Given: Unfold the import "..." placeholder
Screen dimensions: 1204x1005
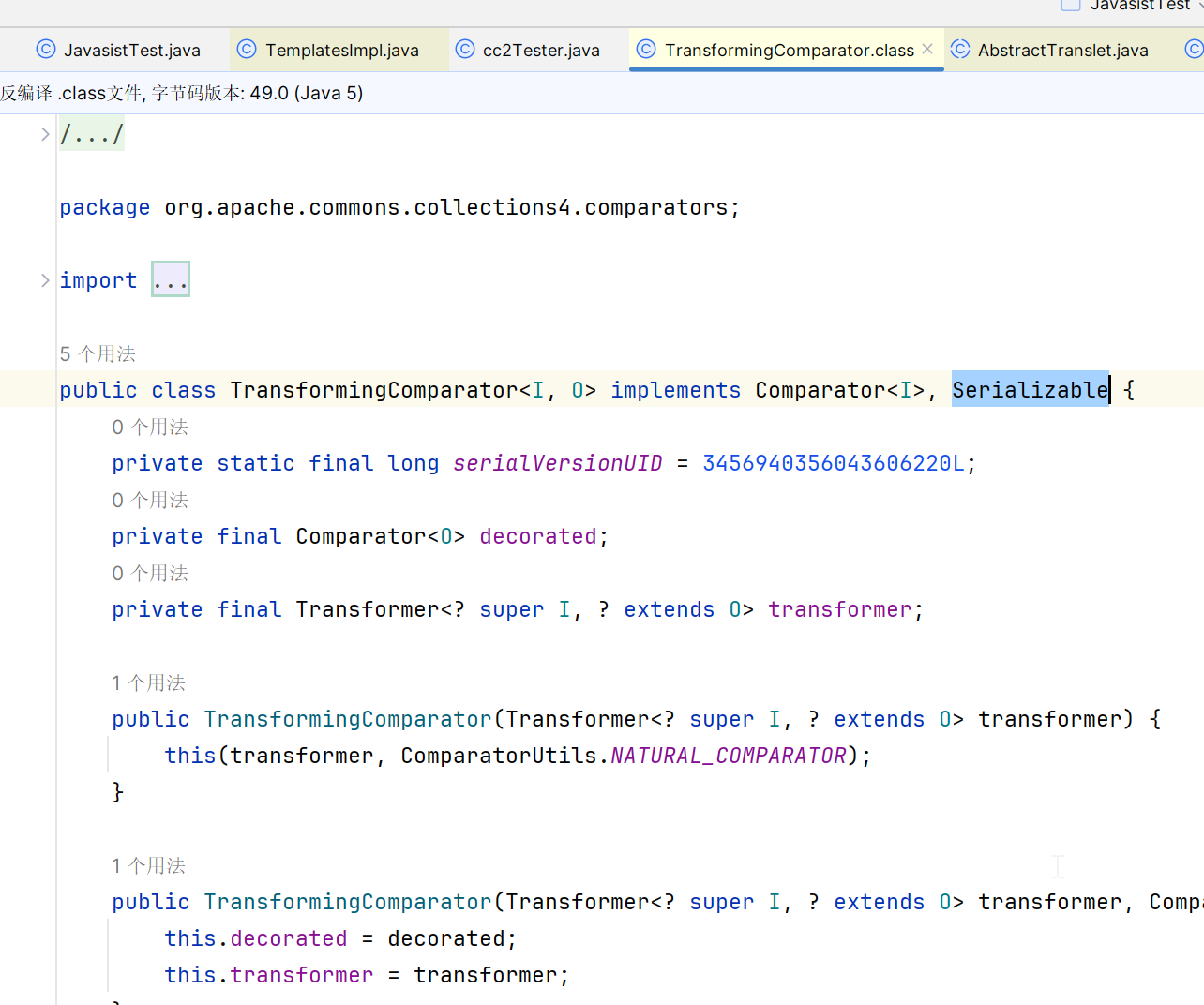Looking at the screenshot, I should (171, 280).
